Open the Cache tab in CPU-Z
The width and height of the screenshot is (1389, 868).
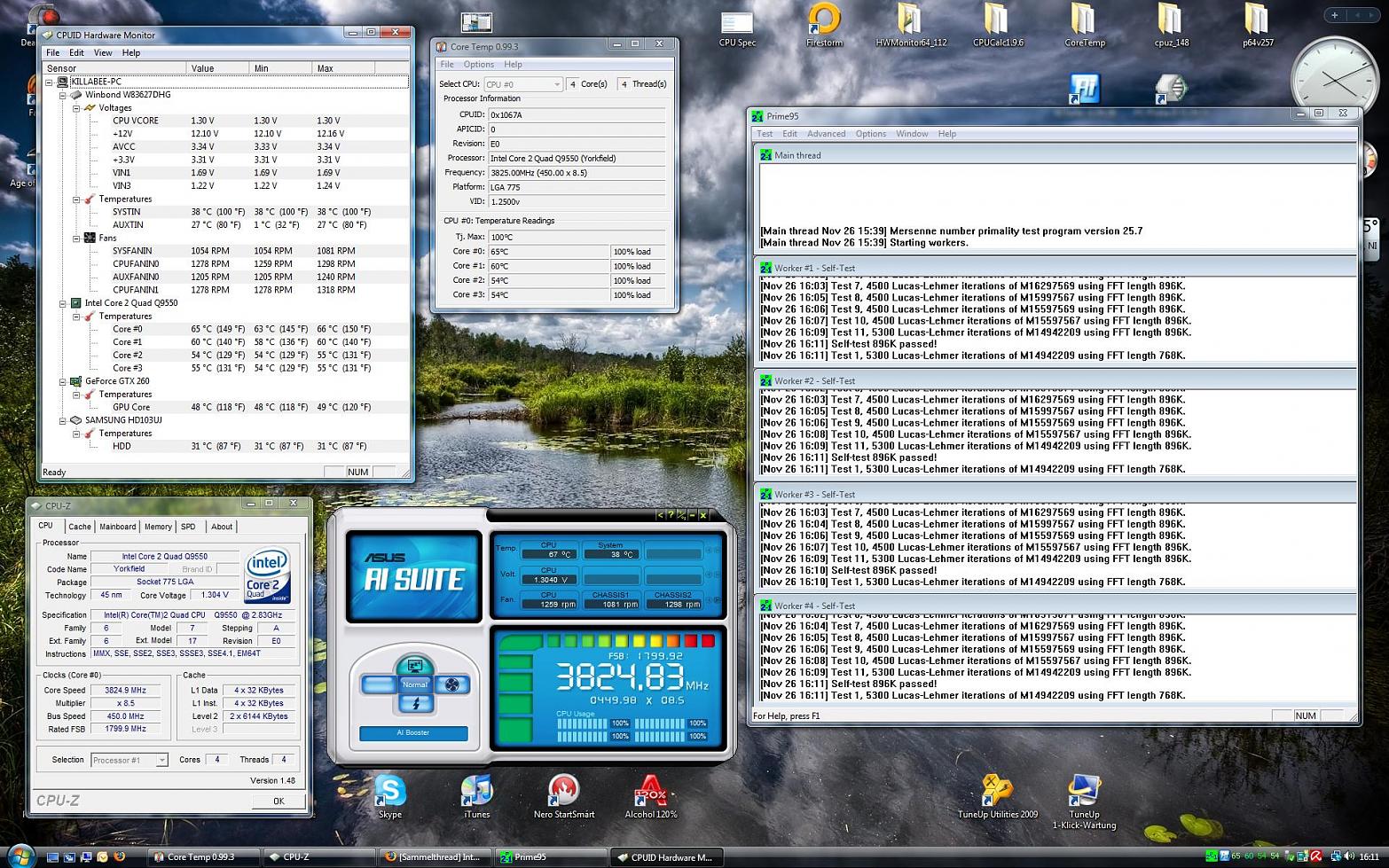(x=80, y=527)
